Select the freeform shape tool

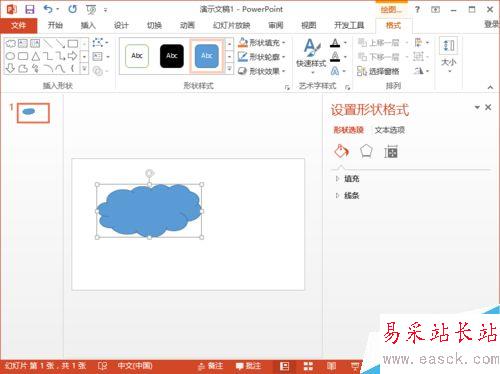point(23,68)
